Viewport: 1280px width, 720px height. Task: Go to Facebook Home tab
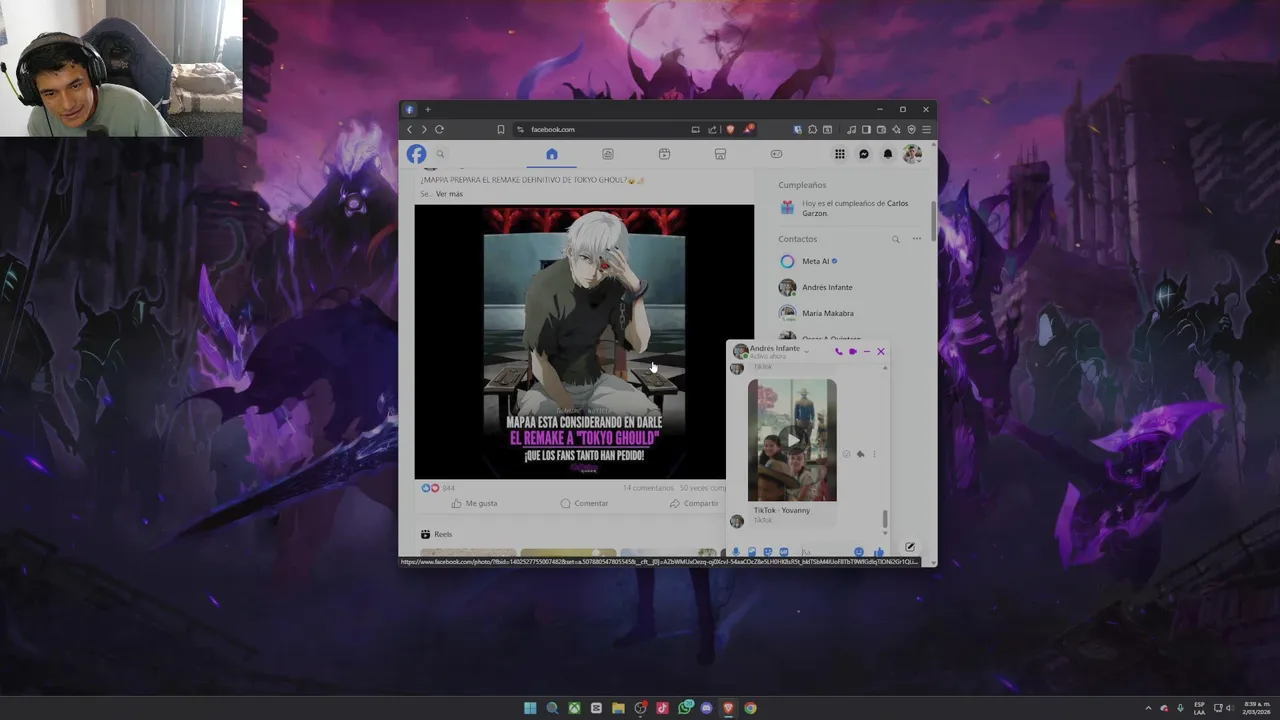(x=551, y=154)
